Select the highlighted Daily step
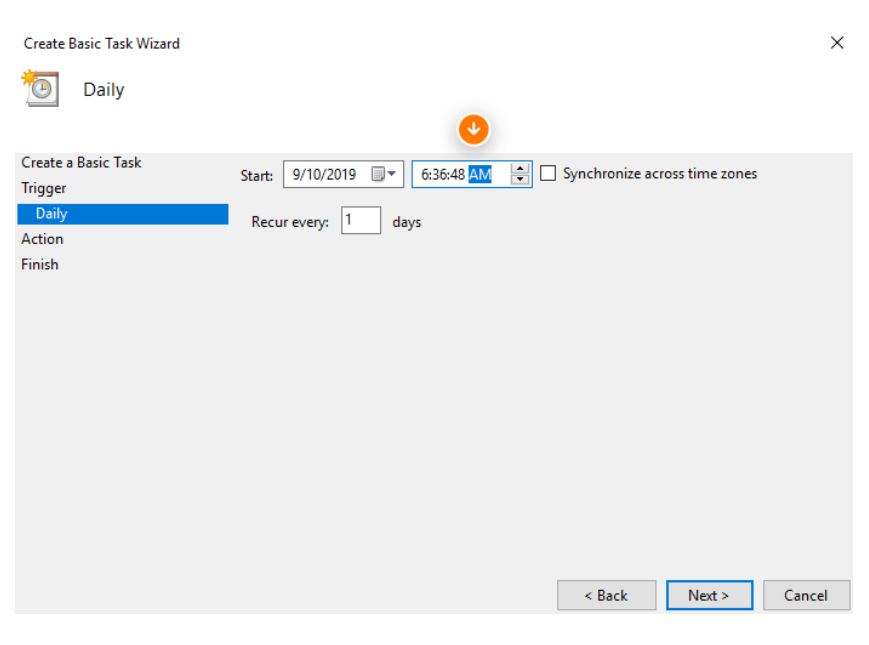This screenshot has height=645, width=869. [51, 213]
